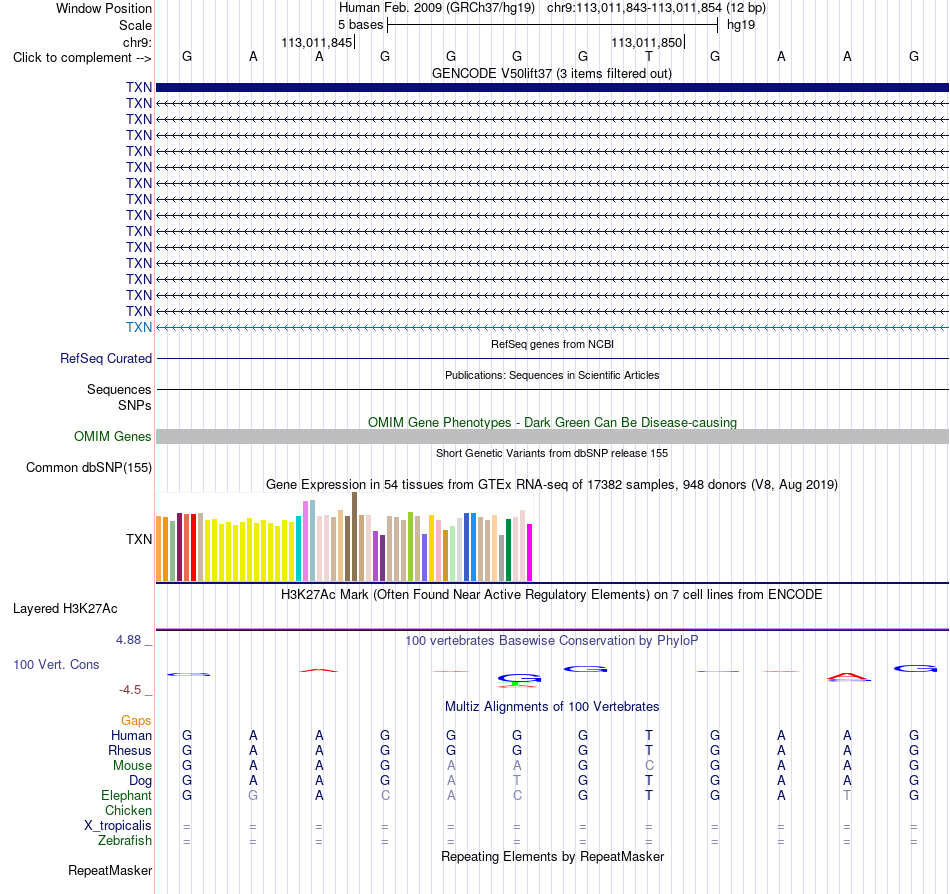Open the RefSeq Curated track label
Screen dimensions: 950x894
point(106,359)
